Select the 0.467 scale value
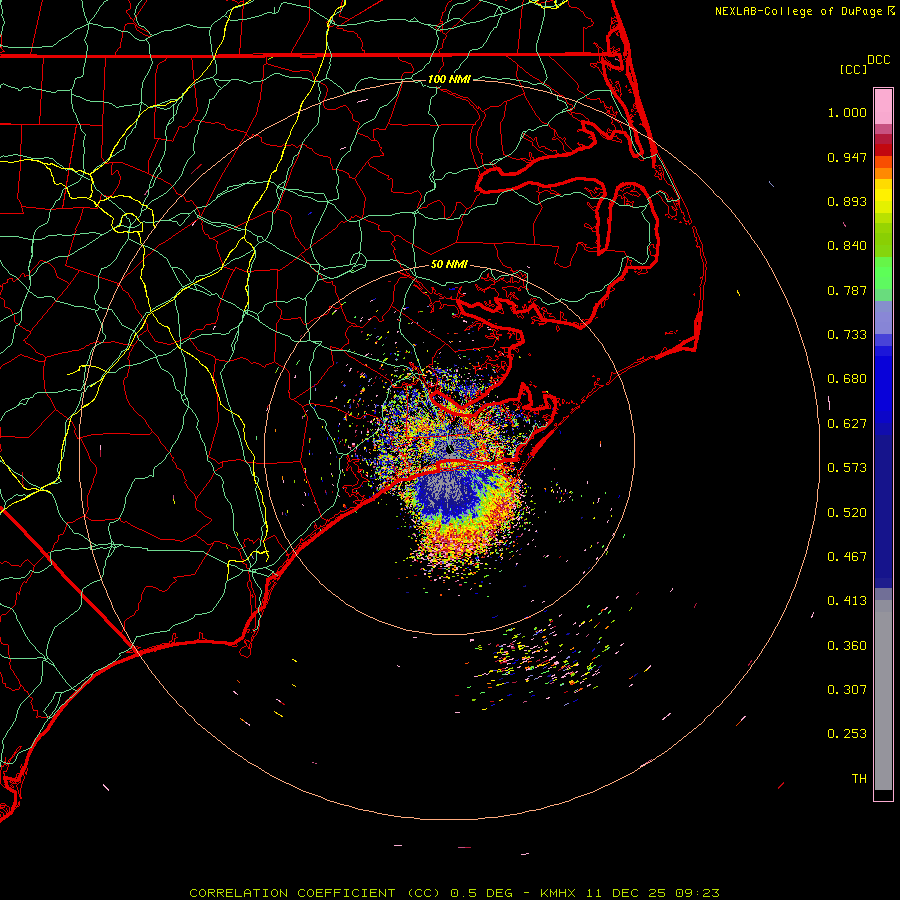Image resolution: width=900 pixels, height=900 pixels. pyautogui.click(x=847, y=557)
